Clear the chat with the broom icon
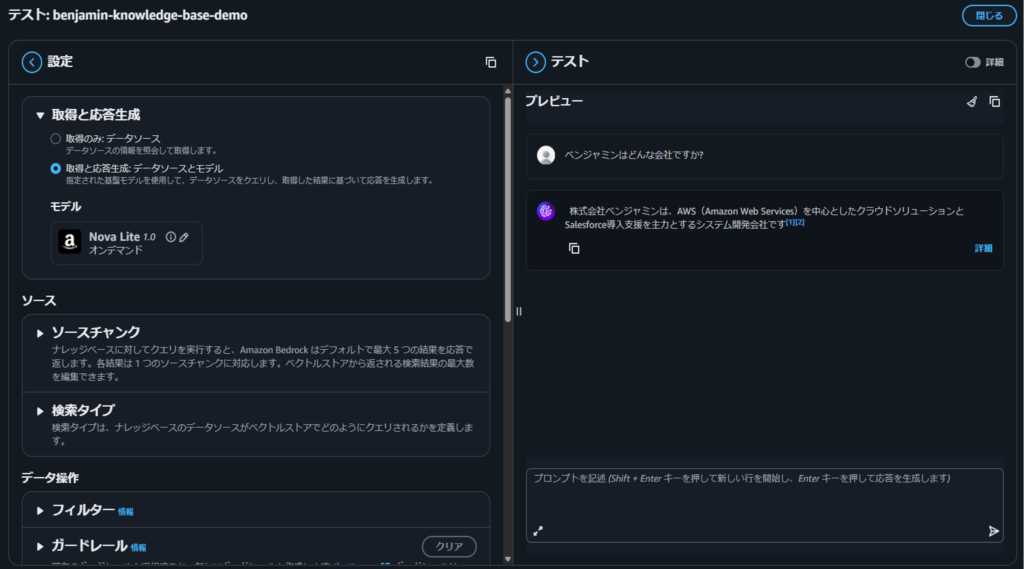The height and width of the screenshot is (569, 1024). pyautogui.click(x=971, y=102)
